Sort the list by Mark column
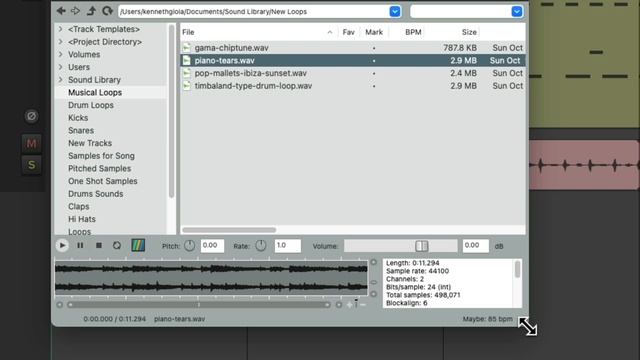Screen dimensions: 640x360 (374, 32)
